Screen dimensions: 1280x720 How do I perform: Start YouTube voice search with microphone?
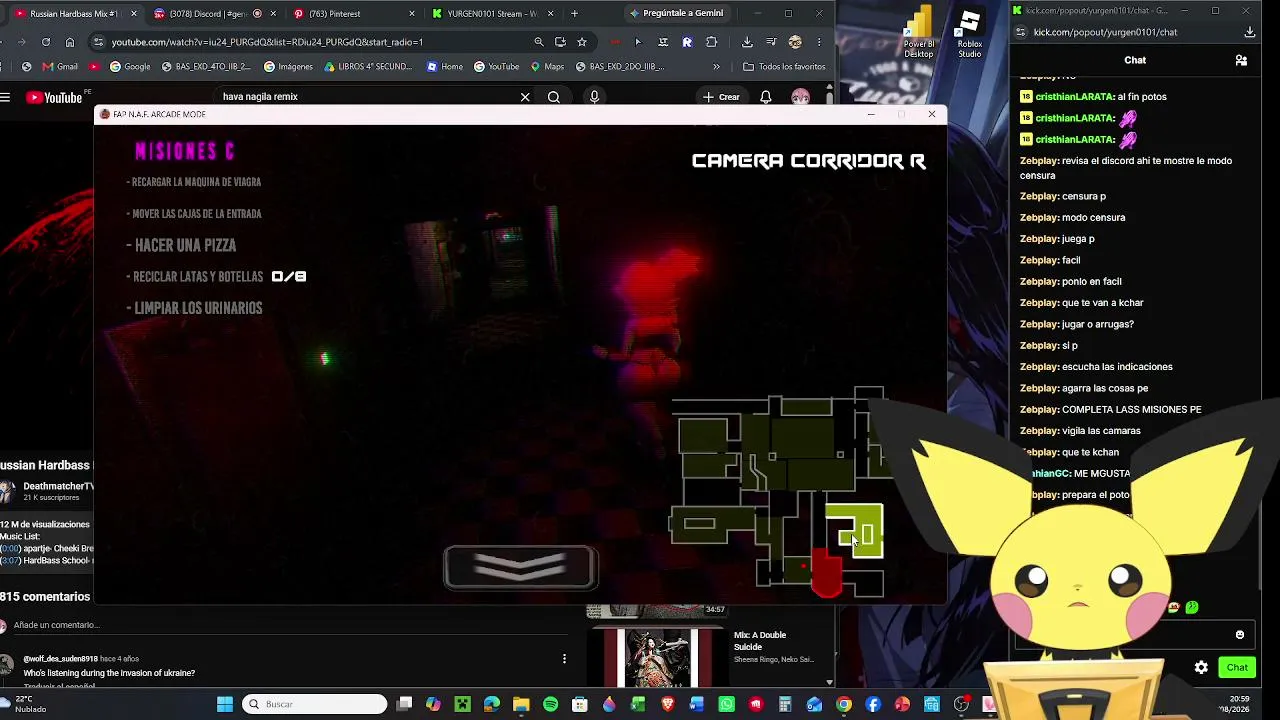click(594, 97)
